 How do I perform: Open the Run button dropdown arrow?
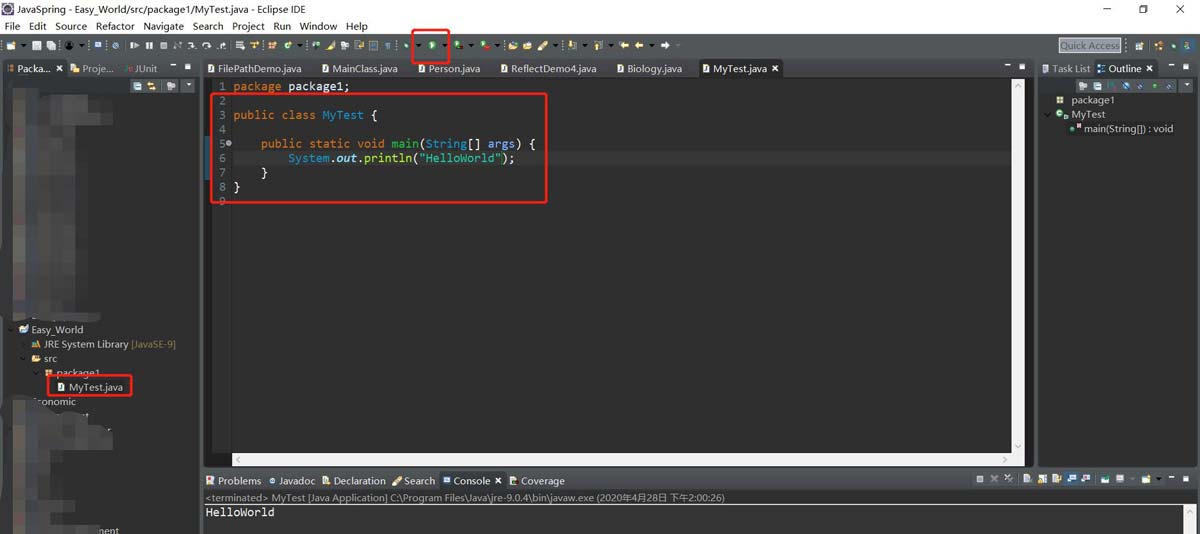tap(444, 45)
